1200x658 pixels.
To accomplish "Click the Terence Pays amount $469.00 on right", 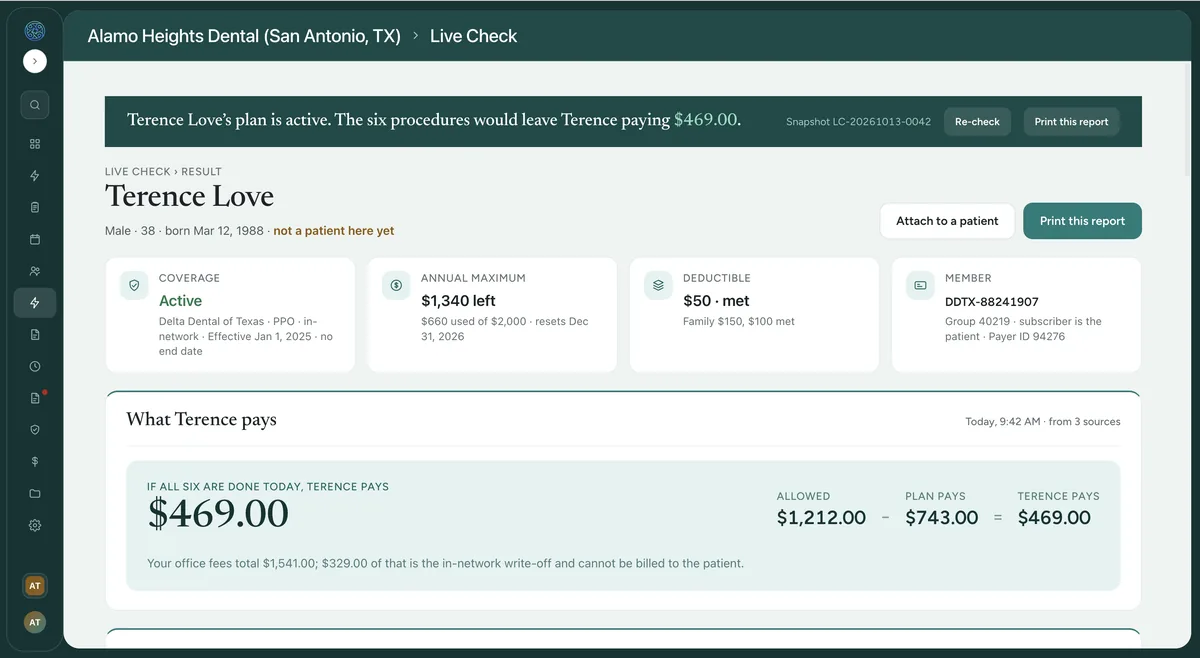I will click(1054, 518).
